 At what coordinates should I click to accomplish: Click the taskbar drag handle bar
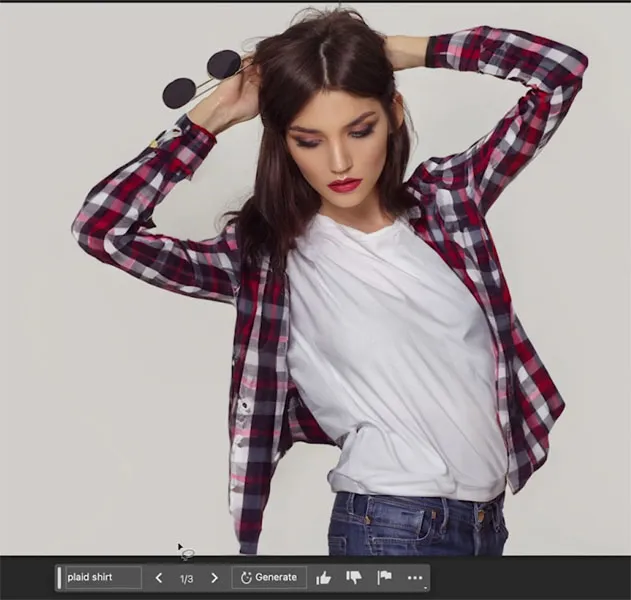click(60, 578)
